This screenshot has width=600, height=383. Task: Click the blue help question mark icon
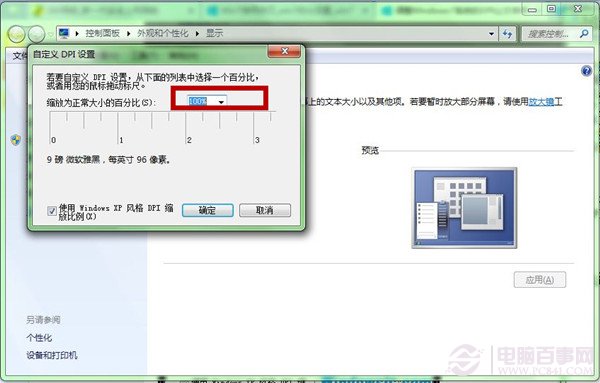586,71
